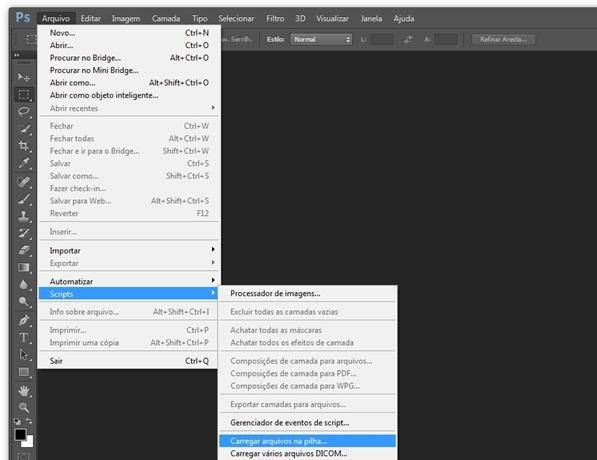Click the width (L:) input field
Image resolution: width=597 pixels, height=460 pixels.
point(382,39)
